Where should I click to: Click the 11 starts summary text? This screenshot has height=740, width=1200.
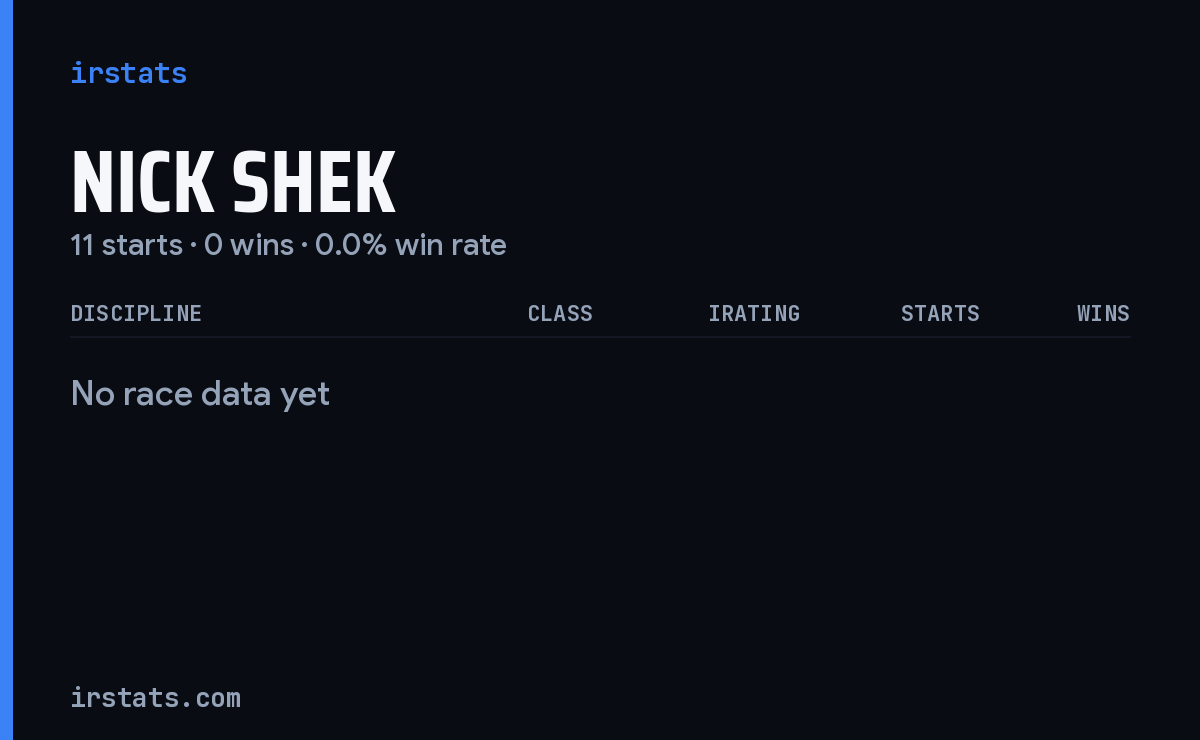coord(127,245)
